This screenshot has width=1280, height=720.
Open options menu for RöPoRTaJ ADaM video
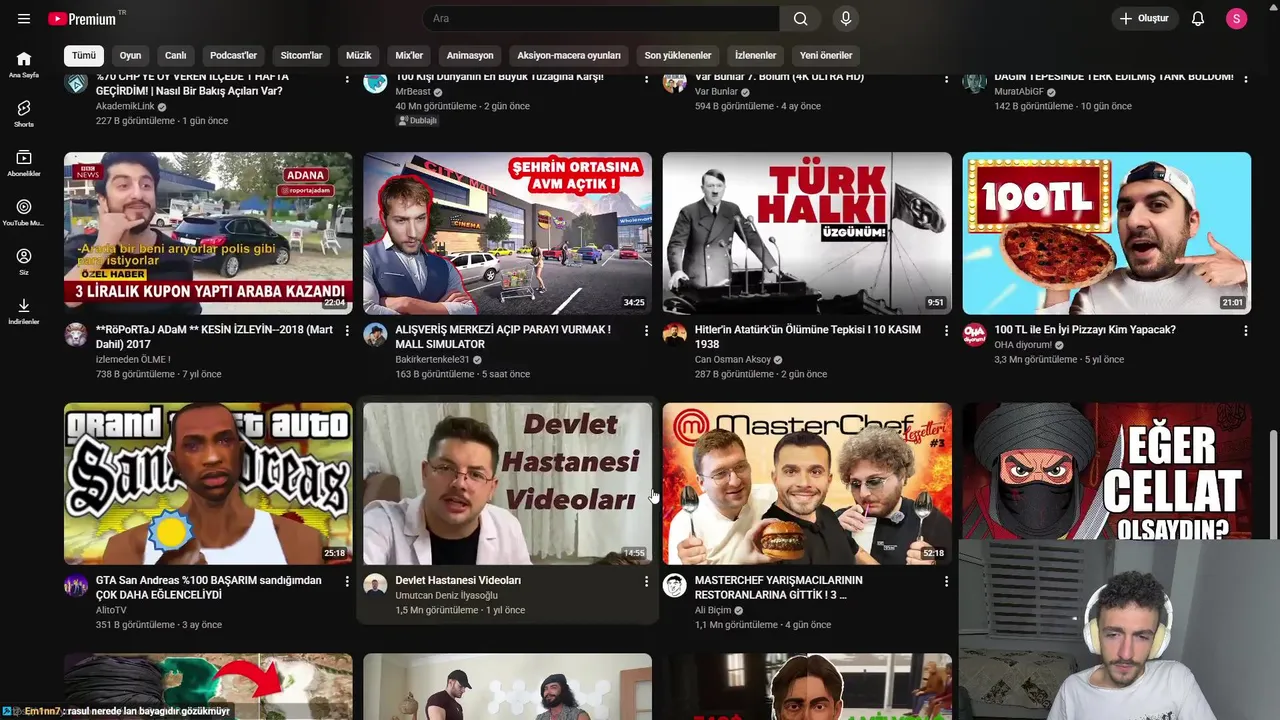347,331
